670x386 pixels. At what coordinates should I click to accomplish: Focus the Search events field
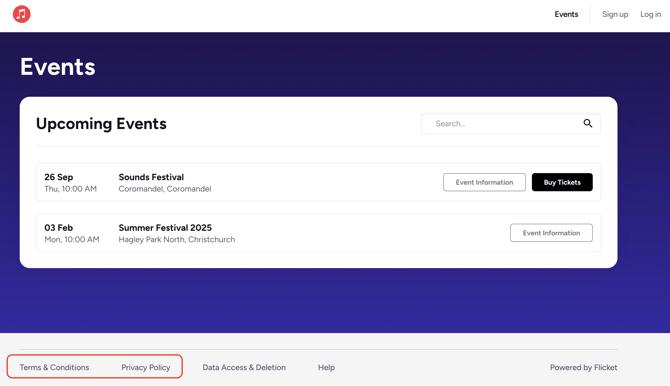click(x=511, y=124)
